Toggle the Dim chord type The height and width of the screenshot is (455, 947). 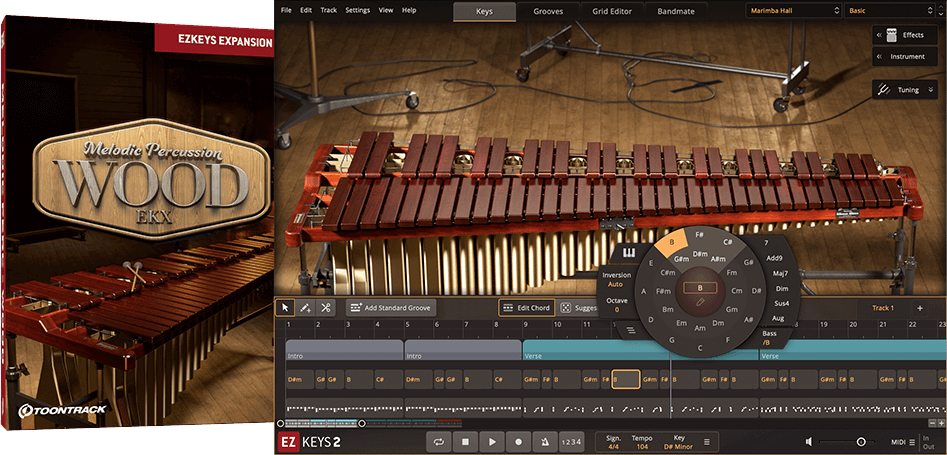click(x=782, y=288)
